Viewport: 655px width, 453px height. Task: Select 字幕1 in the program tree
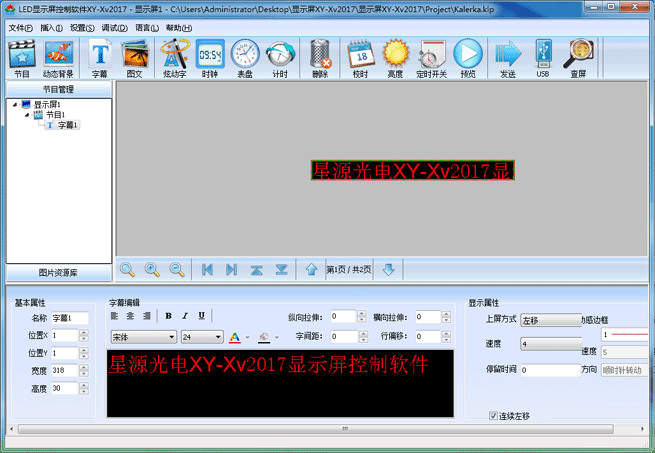click(67, 125)
